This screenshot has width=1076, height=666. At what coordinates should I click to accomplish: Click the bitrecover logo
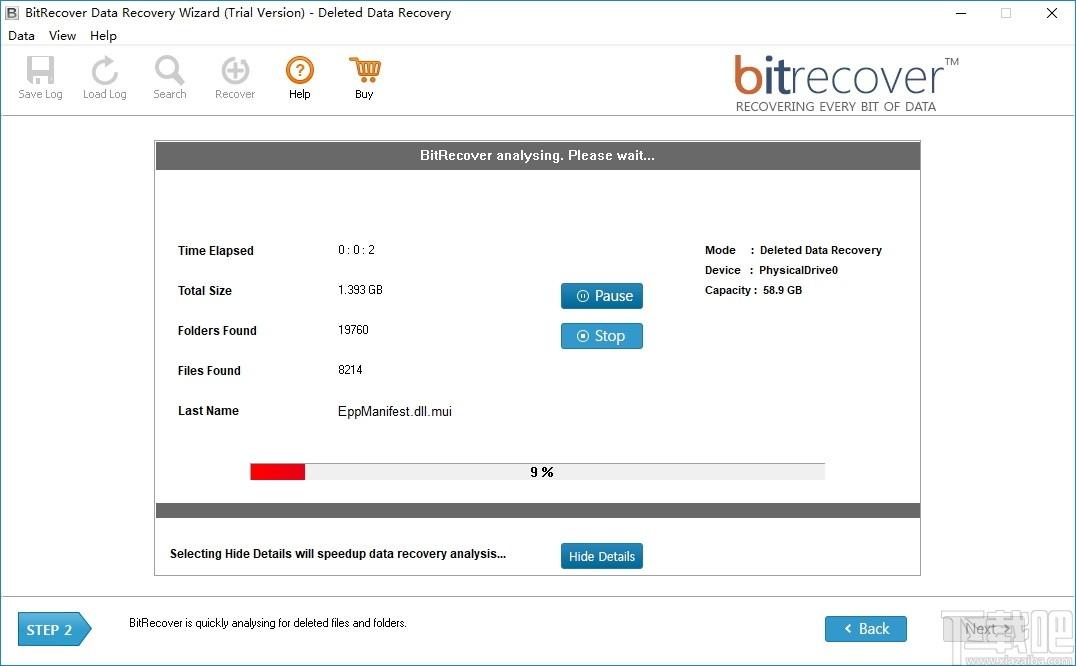846,84
